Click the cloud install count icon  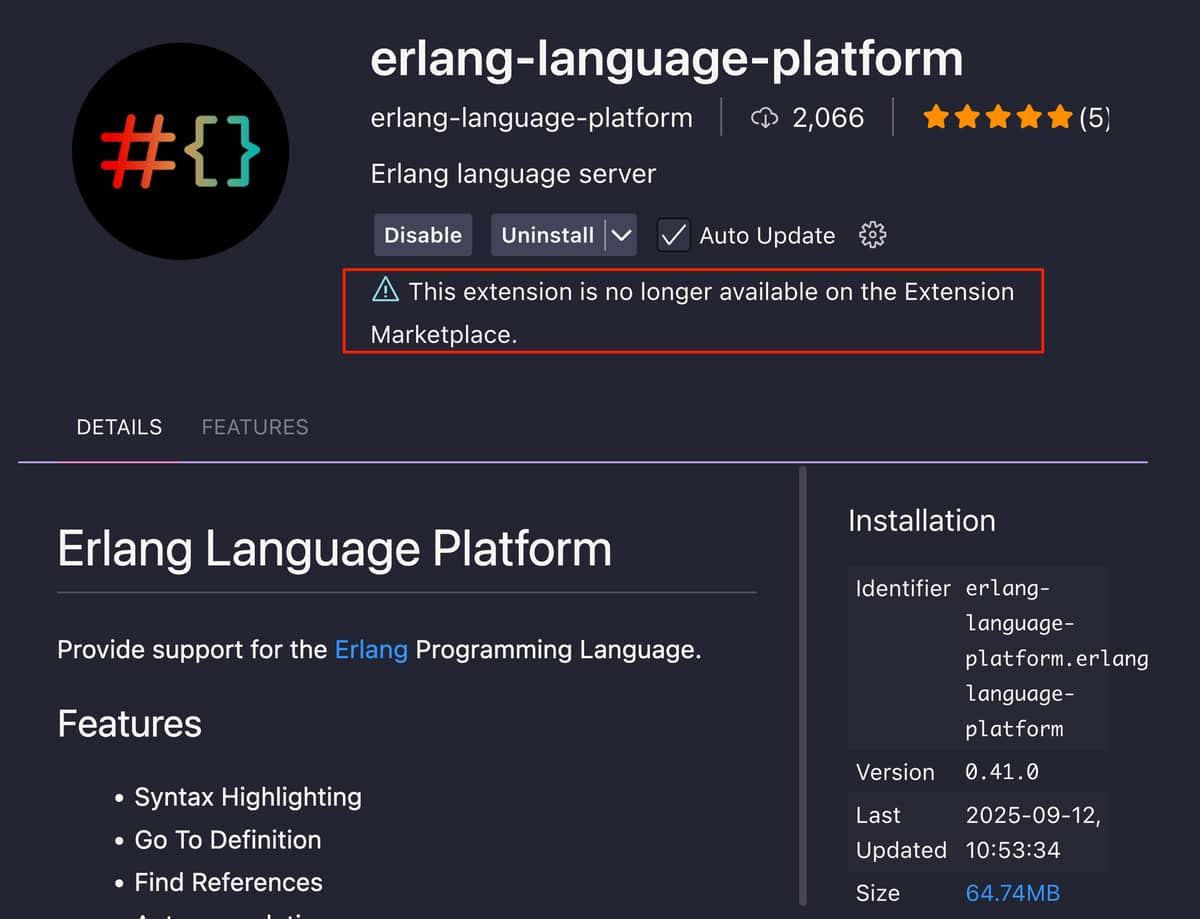click(763, 118)
